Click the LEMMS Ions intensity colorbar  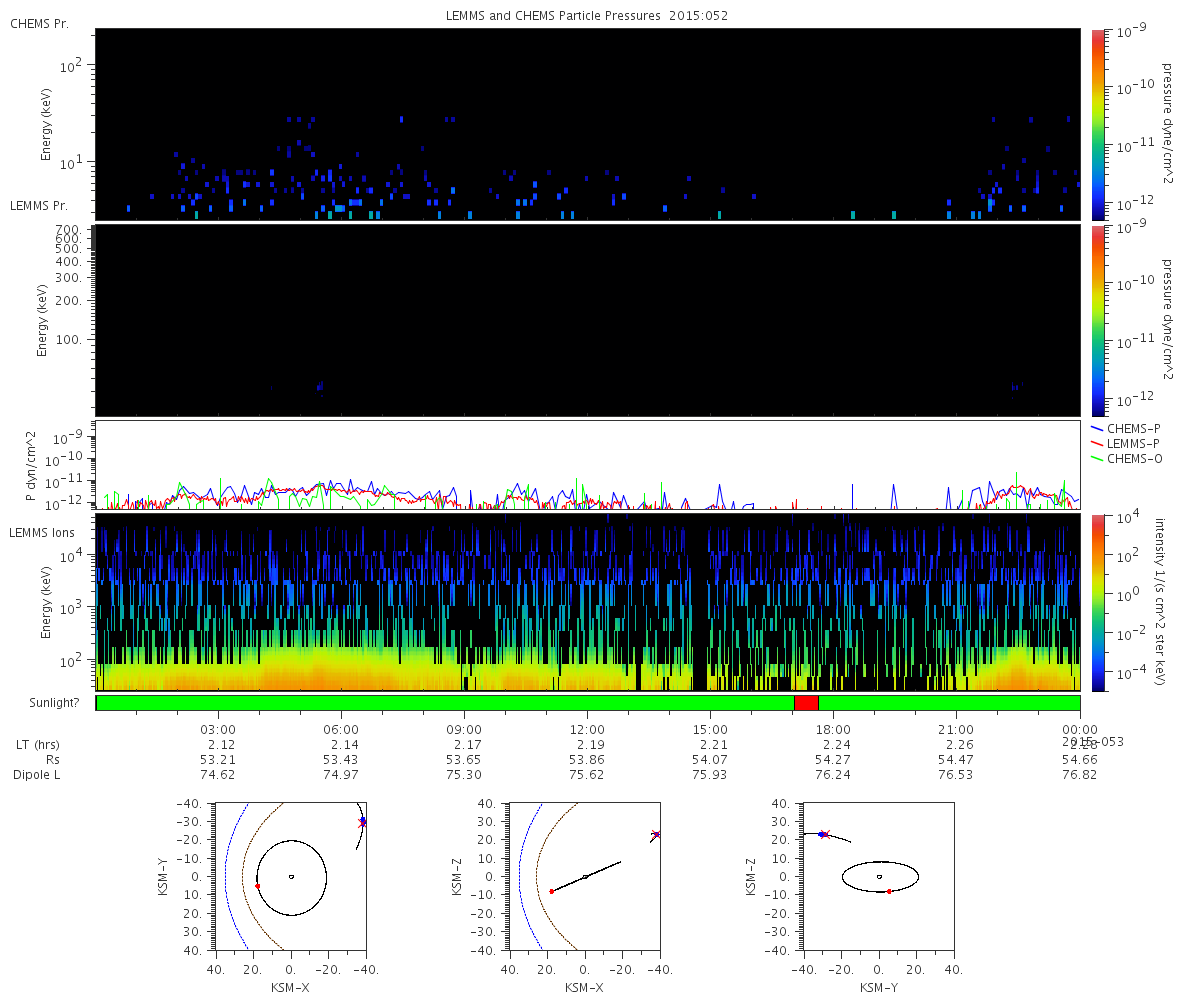pos(1098,602)
